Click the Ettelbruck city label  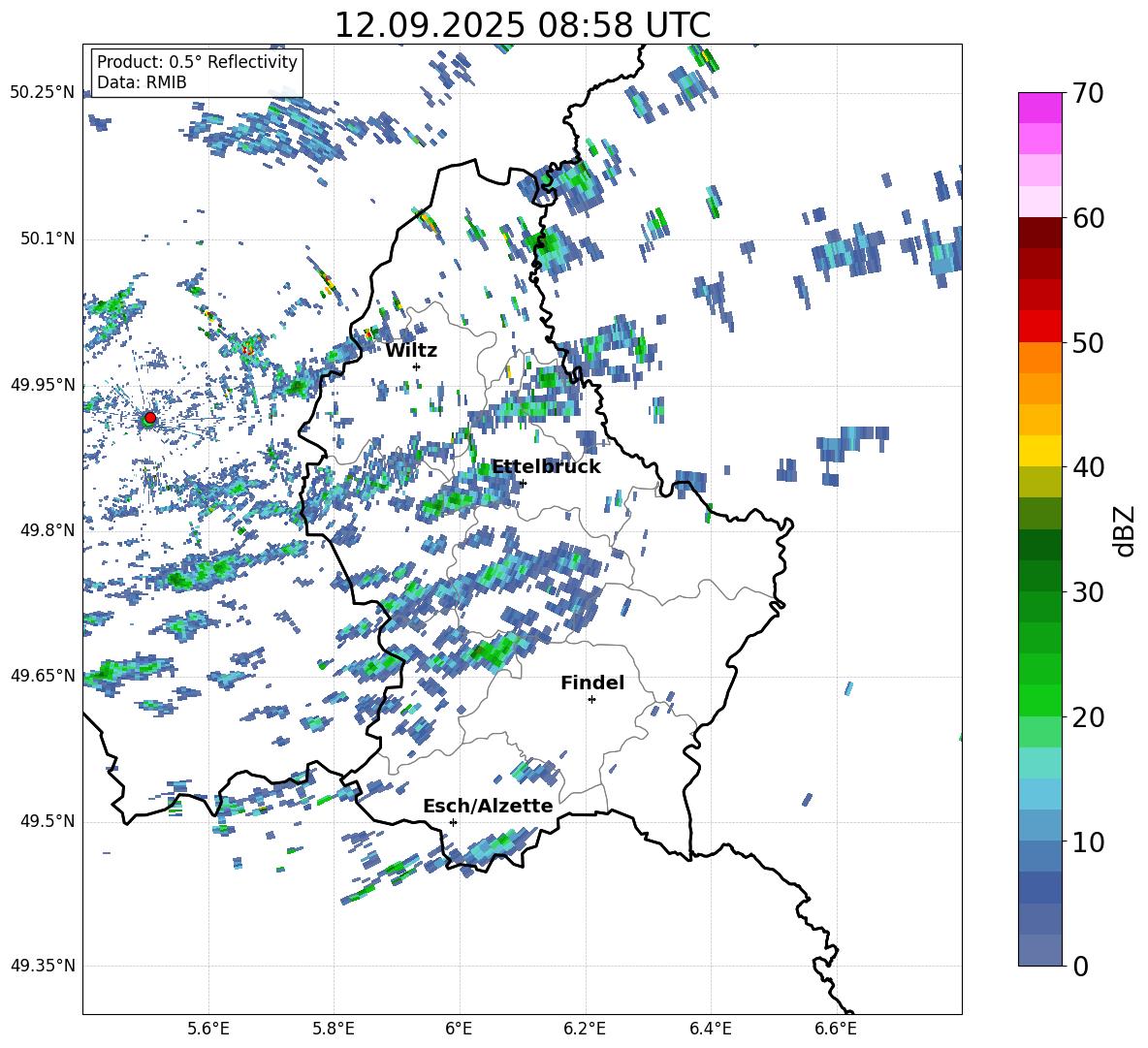(546, 467)
